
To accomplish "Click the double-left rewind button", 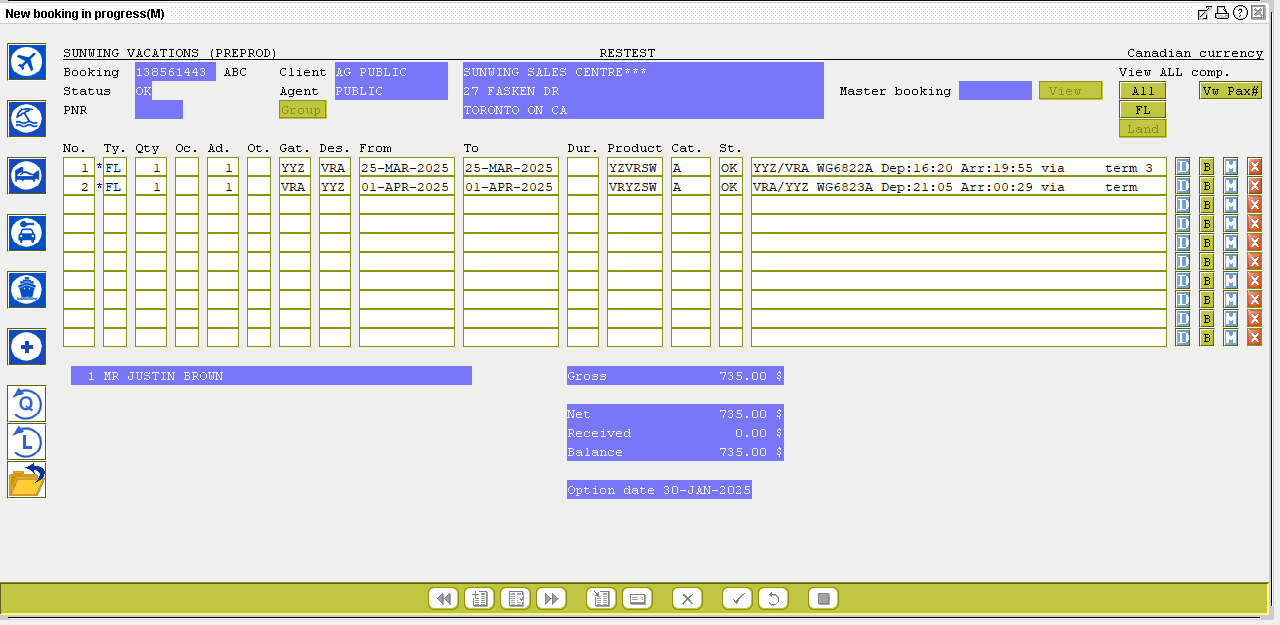I will pyautogui.click(x=443, y=599).
